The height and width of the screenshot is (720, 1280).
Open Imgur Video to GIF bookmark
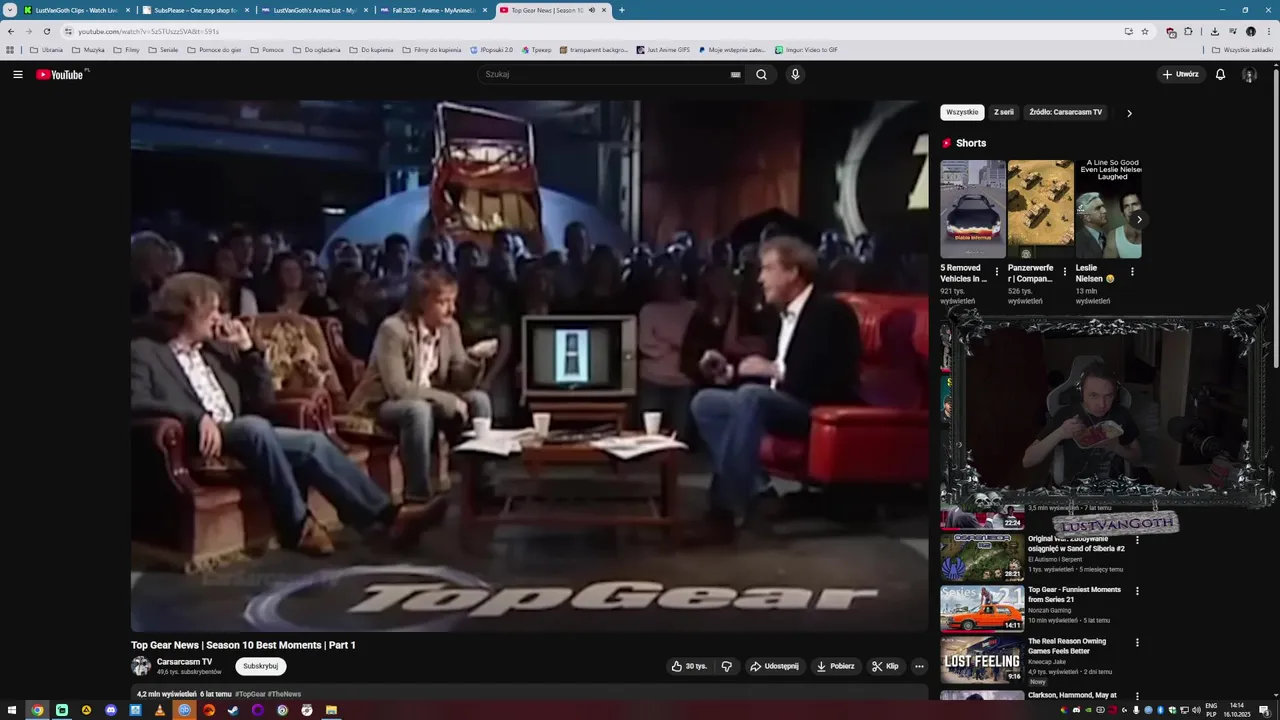tap(806, 49)
